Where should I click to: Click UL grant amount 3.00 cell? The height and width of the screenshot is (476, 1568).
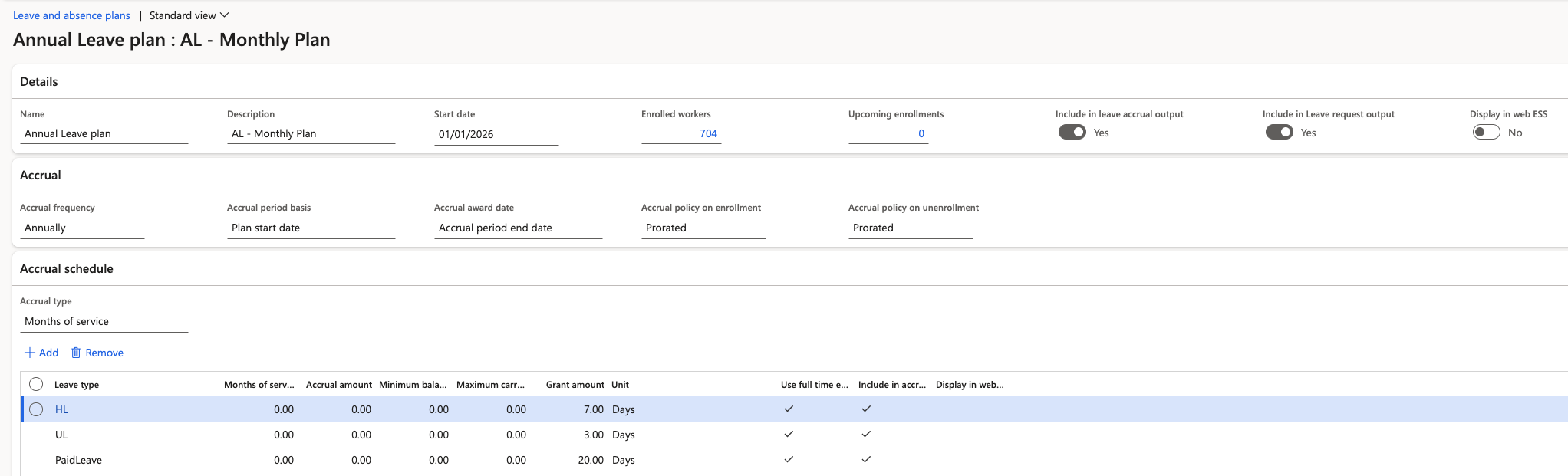click(594, 435)
